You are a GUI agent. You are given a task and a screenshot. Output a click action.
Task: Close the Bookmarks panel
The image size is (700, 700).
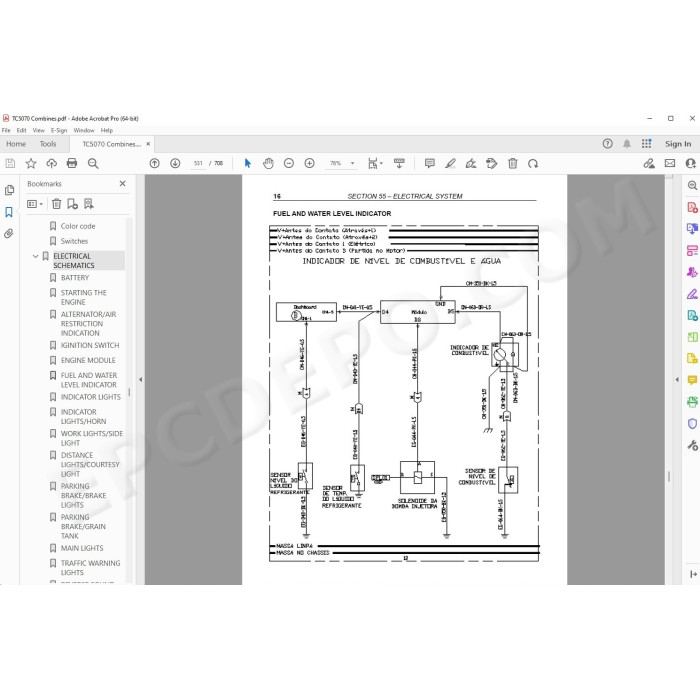(122, 183)
